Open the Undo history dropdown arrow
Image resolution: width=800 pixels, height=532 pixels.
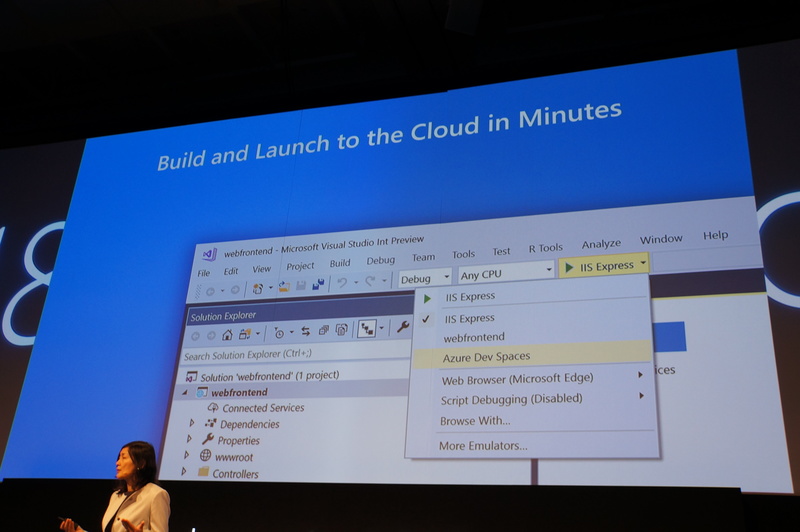point(356,282)
